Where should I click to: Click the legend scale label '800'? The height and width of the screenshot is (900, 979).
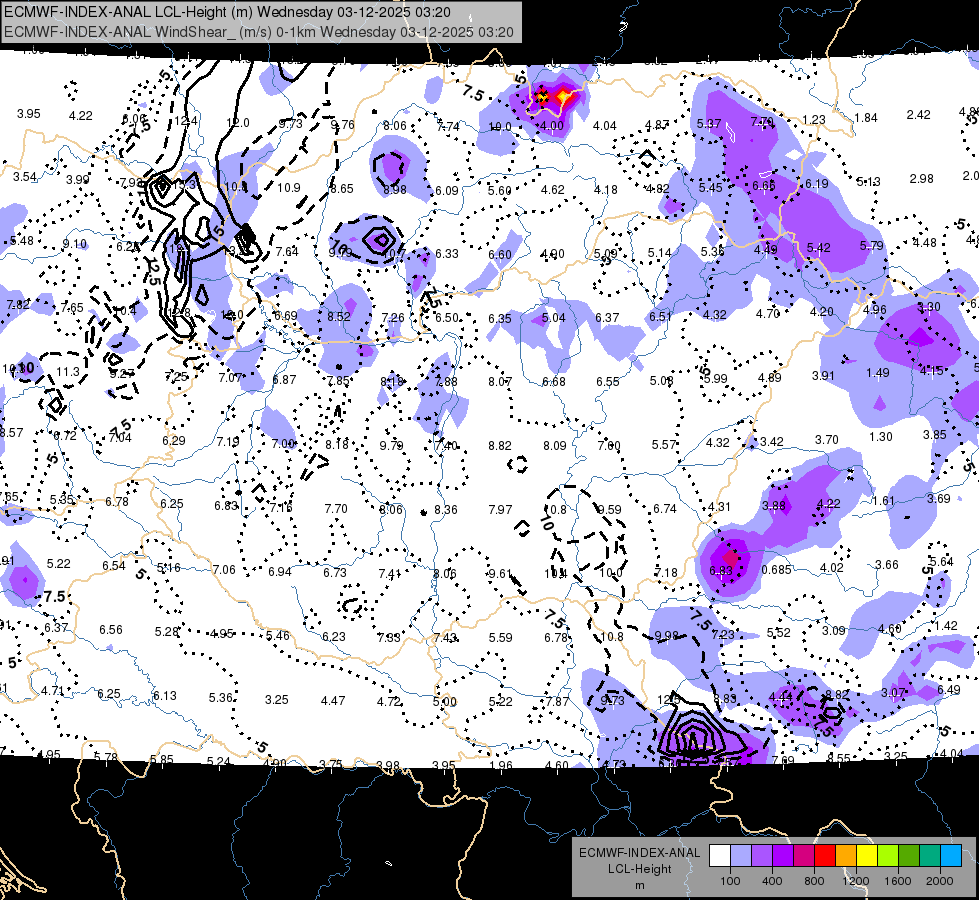(814, 881)
